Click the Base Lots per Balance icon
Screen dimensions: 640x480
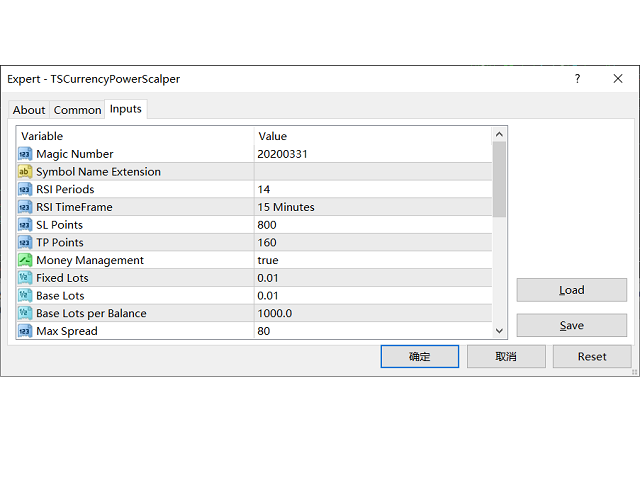24,313
